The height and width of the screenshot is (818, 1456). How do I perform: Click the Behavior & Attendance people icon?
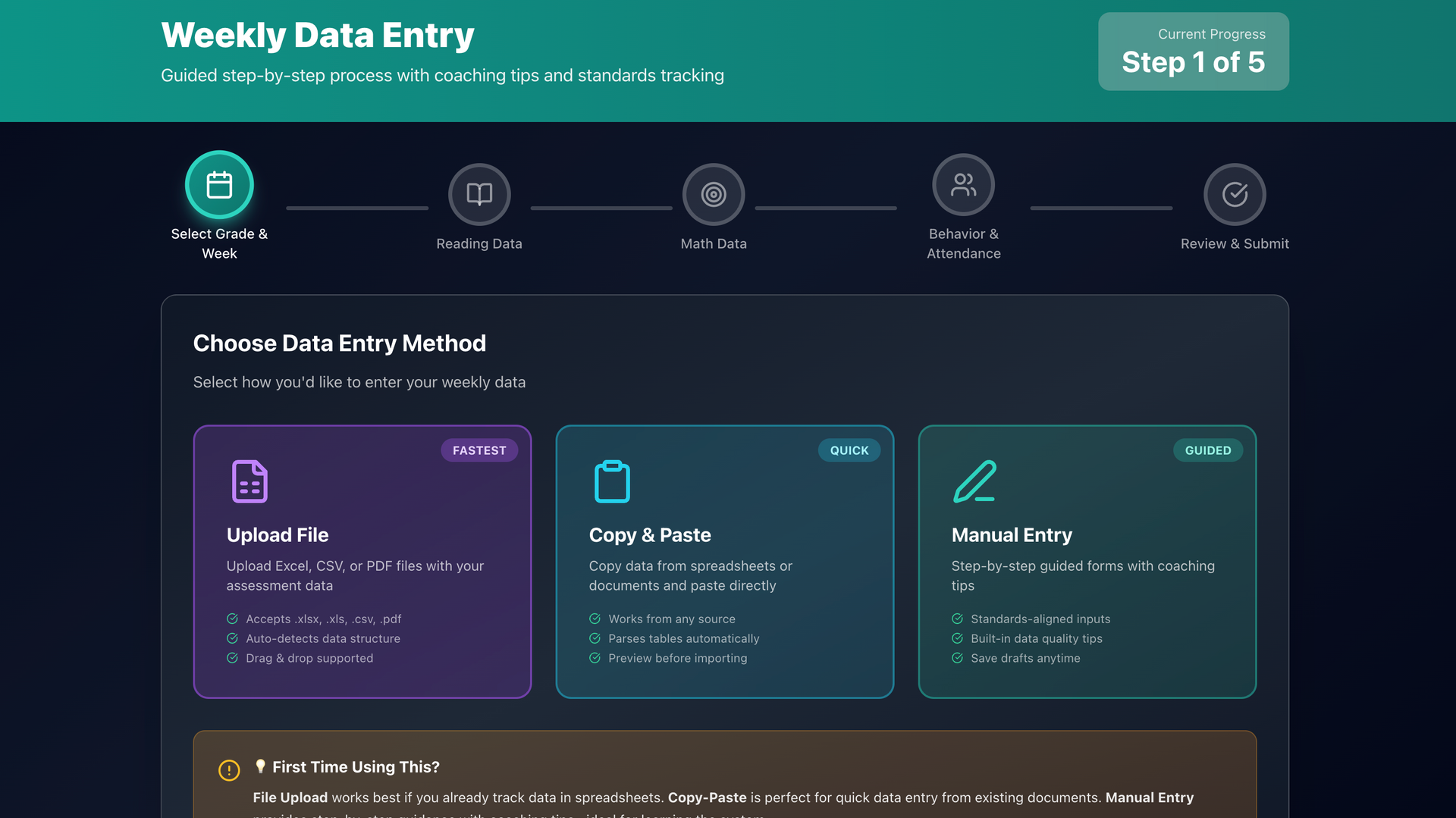(x=964, y=185)
